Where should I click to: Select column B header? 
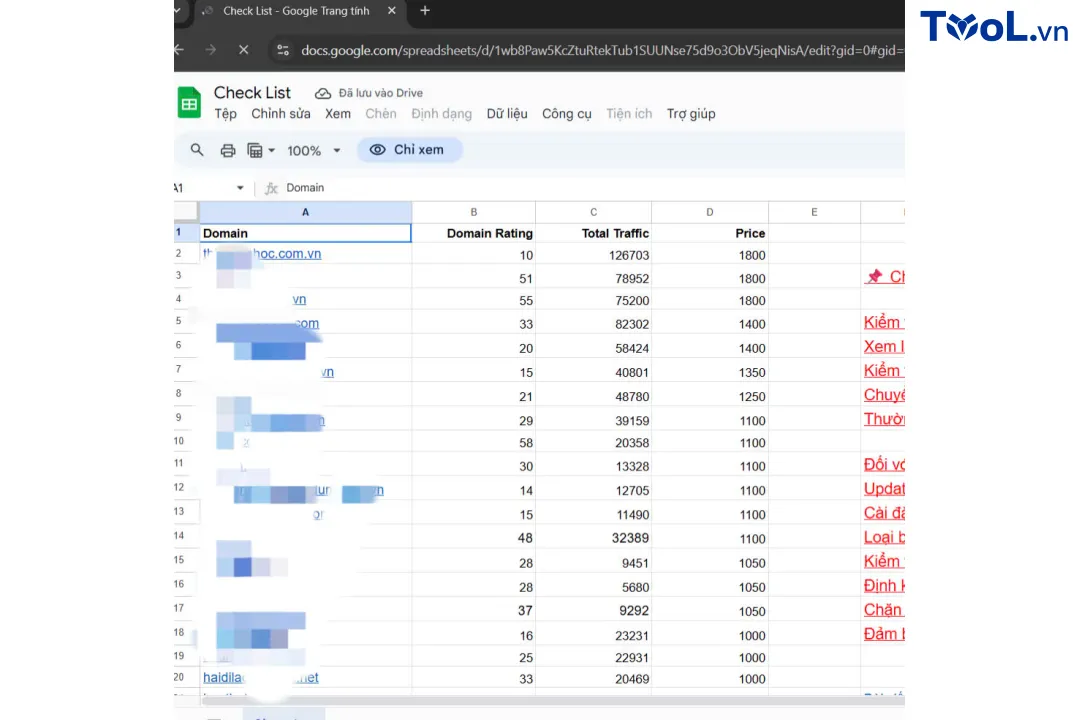click(x=473, y=212)
